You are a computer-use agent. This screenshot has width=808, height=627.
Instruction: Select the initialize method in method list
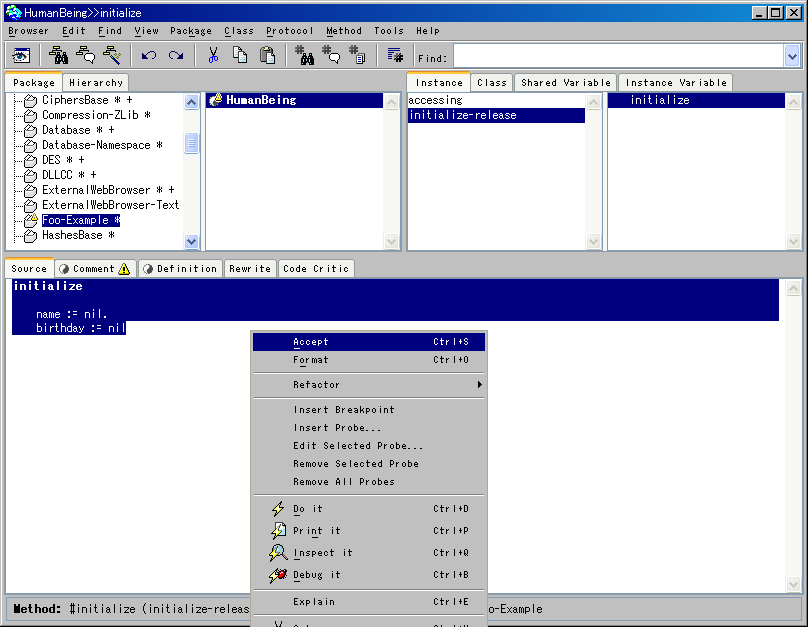[x=696, y=100]
